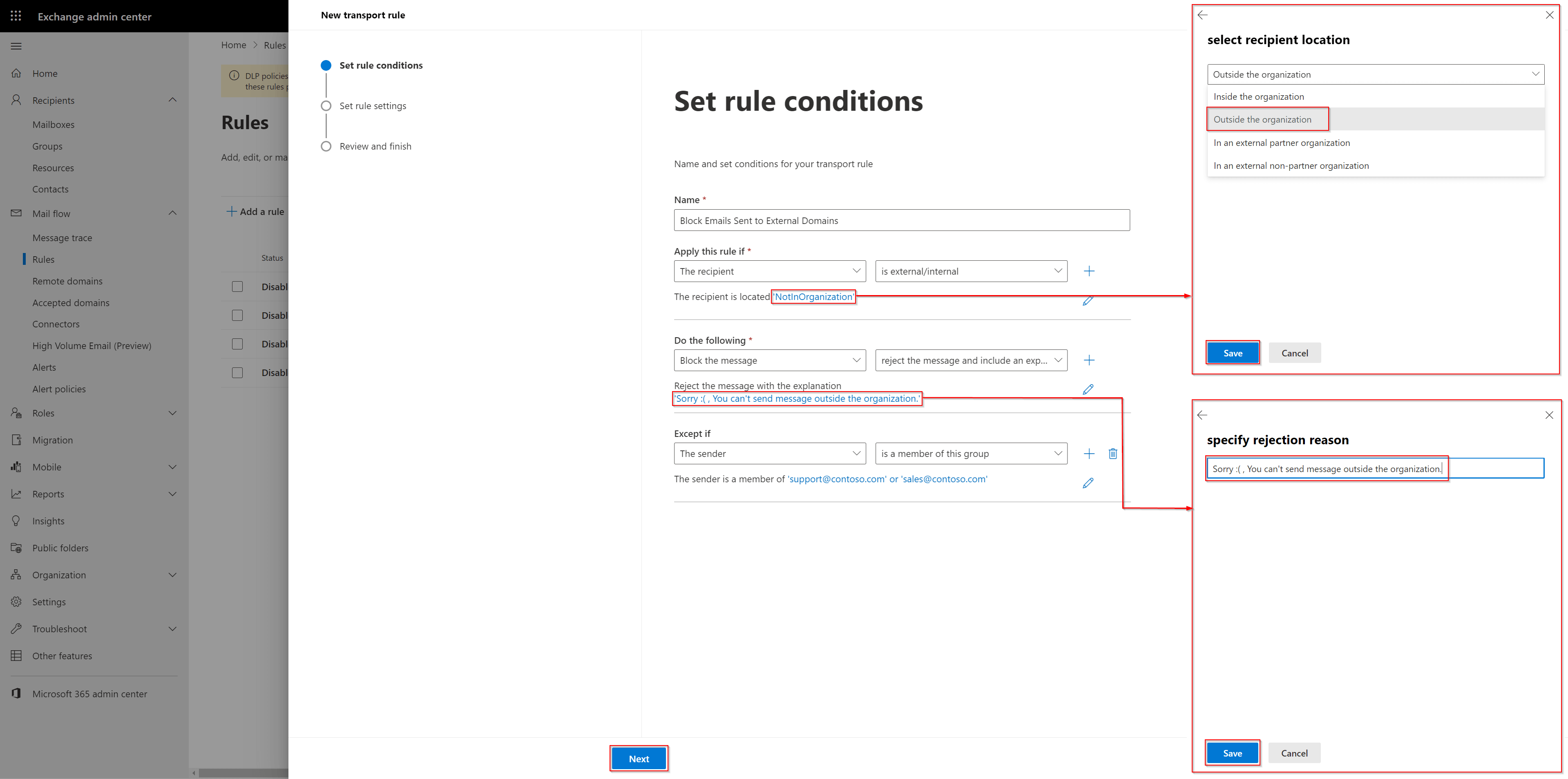The width and height of the screenshot is (1568, 779).
Task: Click the Next button to proceed to rule settings
Action: coord(639,758)
